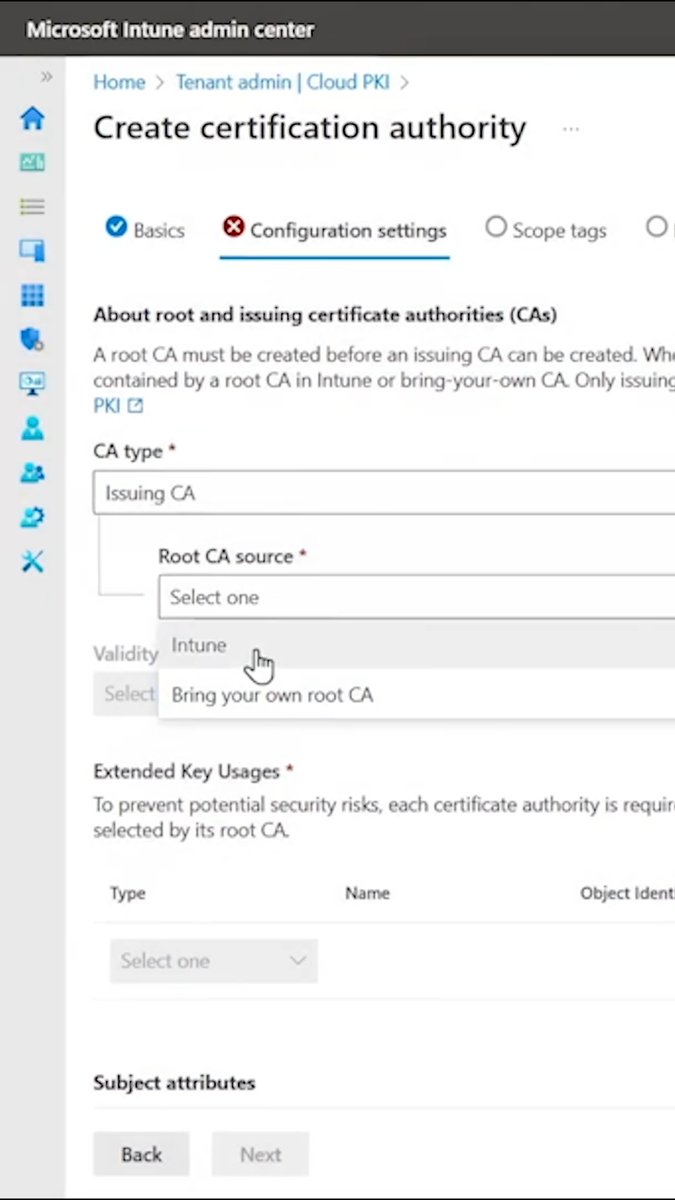
Task: Click the Subject attributes heading
Action: tap(174, 1082)
